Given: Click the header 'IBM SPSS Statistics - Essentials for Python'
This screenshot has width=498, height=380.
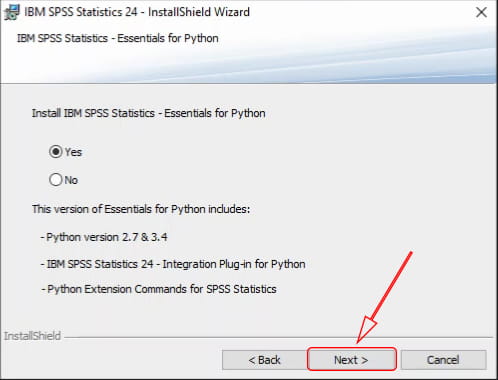Looking at the screenshot, I should click(x=118, y=38).
